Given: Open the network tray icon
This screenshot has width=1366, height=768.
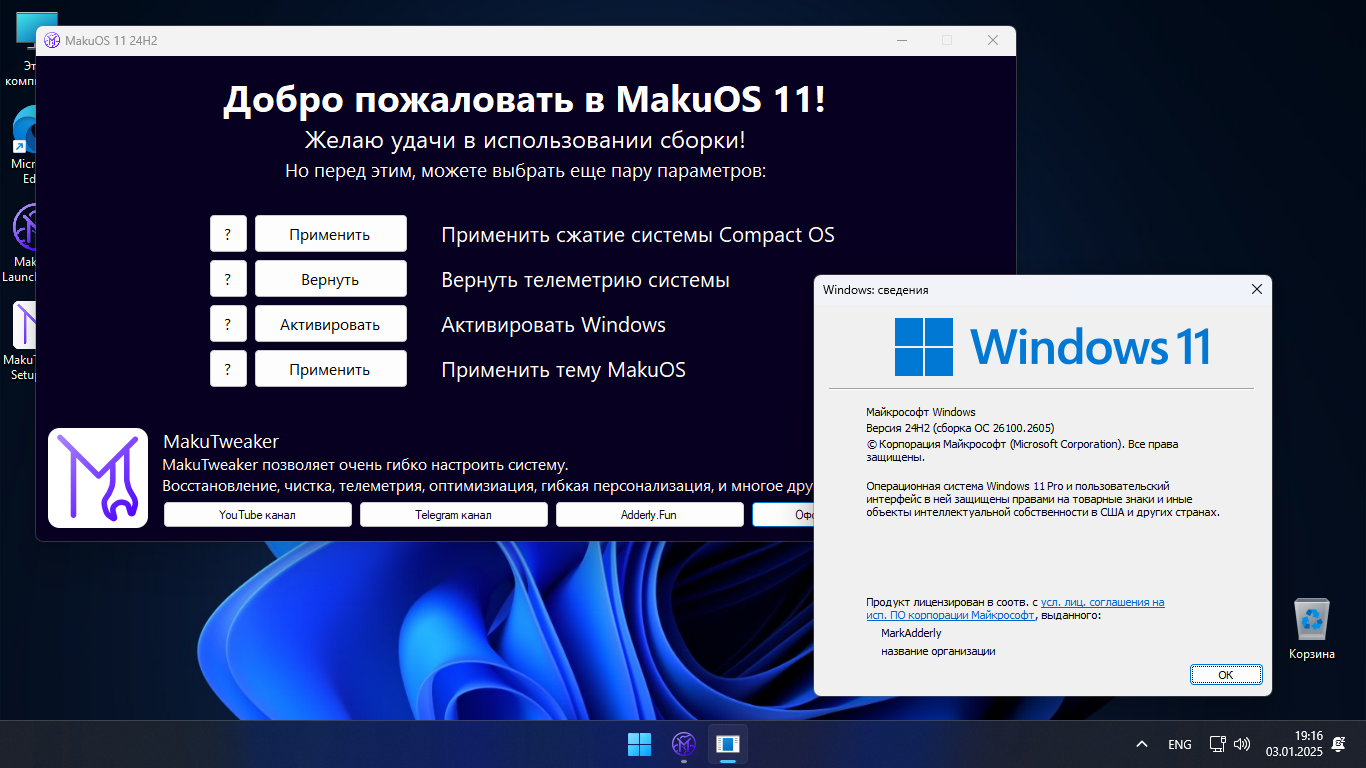Looking at the screenshot, I should point(1217,744).
